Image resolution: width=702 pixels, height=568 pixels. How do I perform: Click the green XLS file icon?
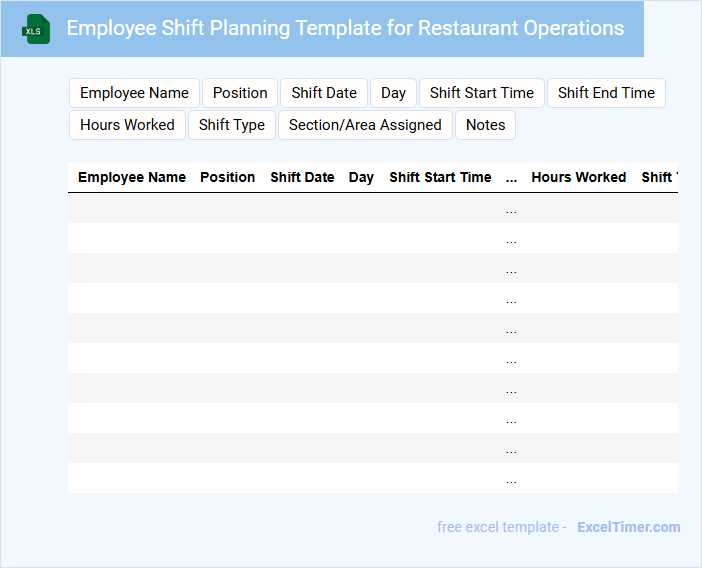click(x=36, y=29)
